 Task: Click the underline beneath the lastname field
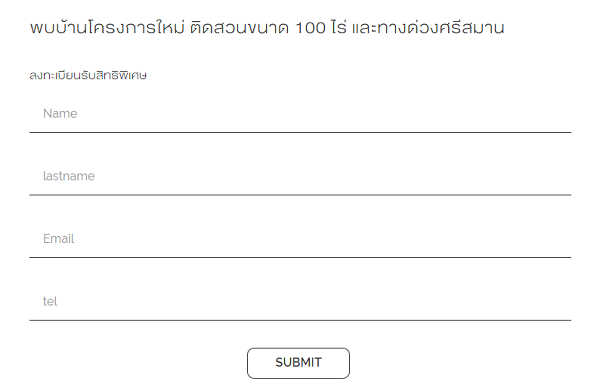pos(300,195)
